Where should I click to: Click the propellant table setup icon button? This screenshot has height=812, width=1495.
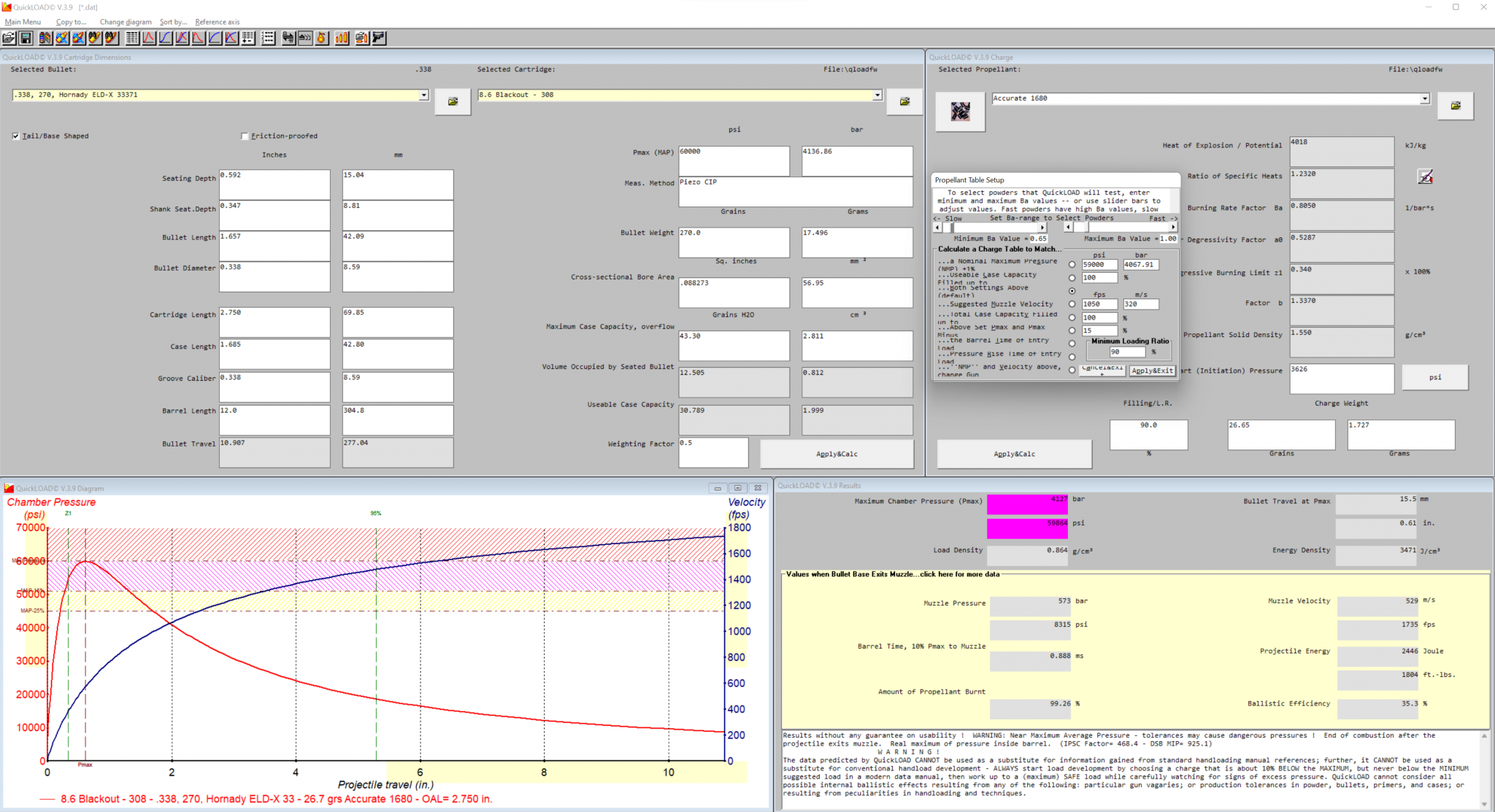[961, 112]
